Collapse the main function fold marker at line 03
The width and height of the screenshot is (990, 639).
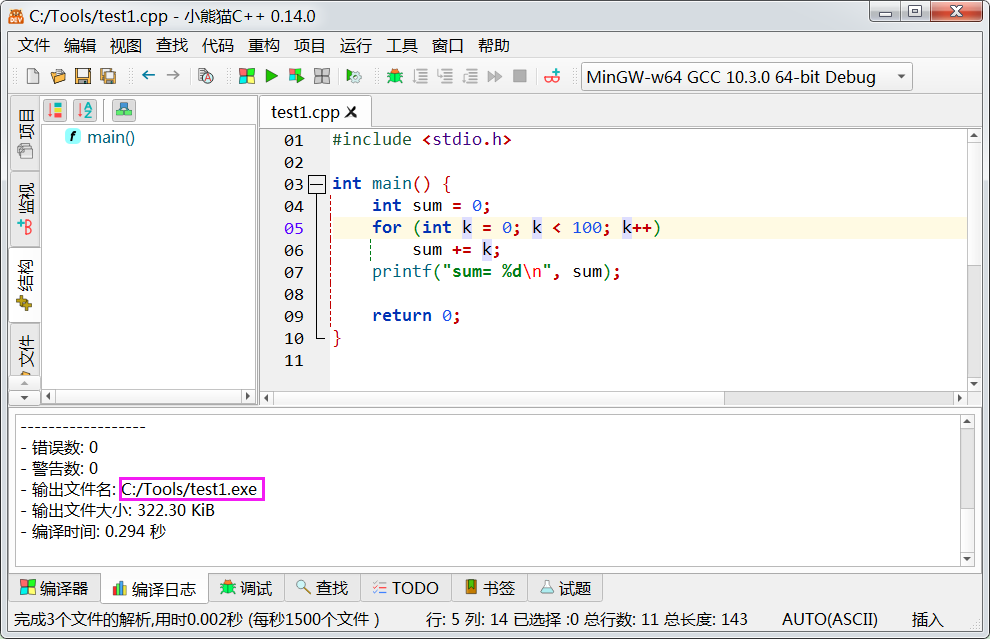pyautogui.click(x=316, y=184)
